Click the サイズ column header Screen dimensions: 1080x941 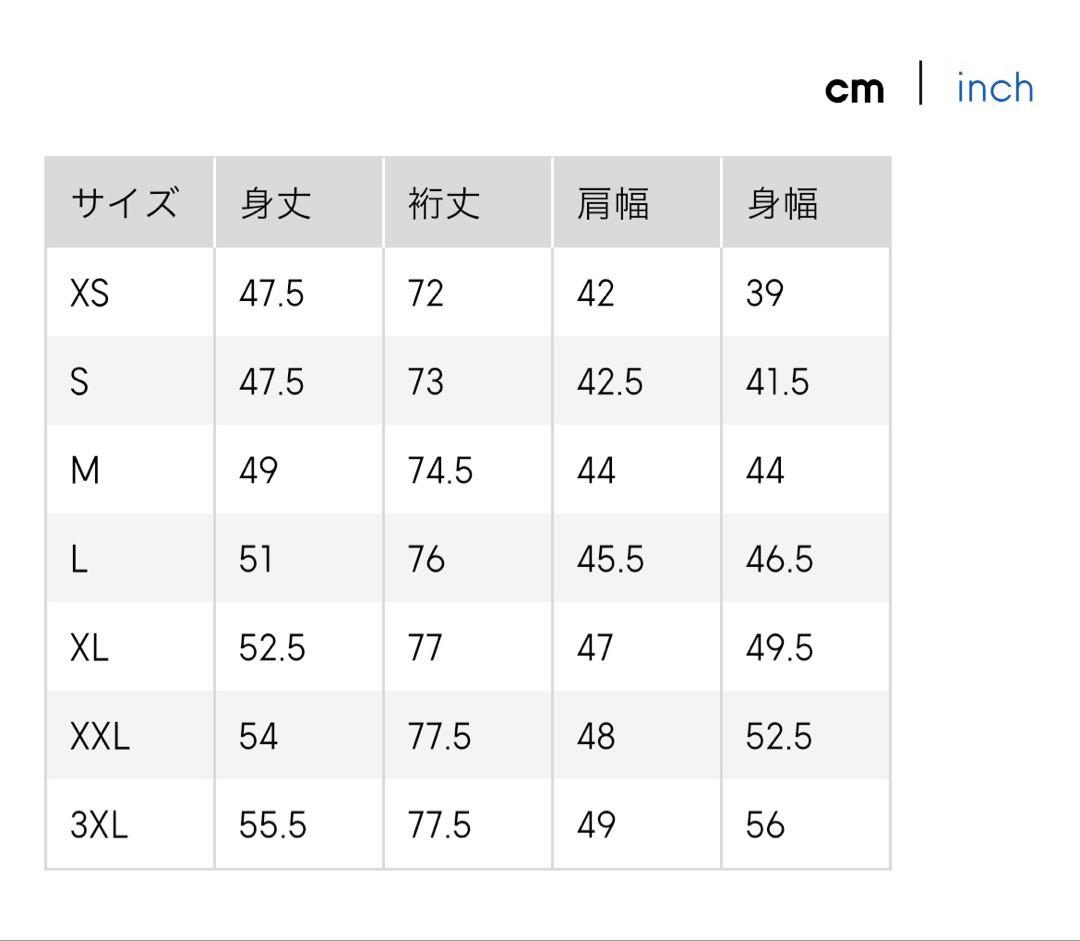pyautogui.click(x=124, y=203)
